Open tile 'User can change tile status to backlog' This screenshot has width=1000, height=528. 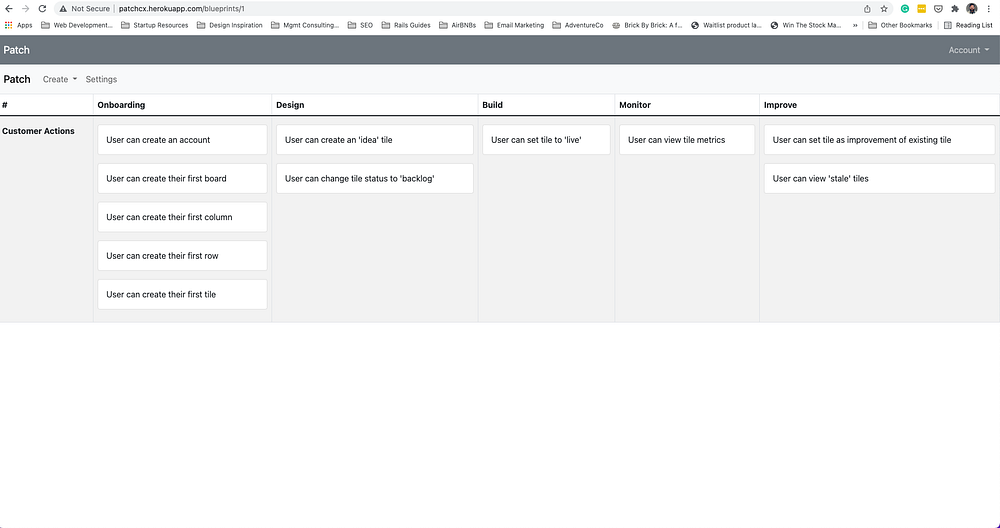(x=375, y=179)
